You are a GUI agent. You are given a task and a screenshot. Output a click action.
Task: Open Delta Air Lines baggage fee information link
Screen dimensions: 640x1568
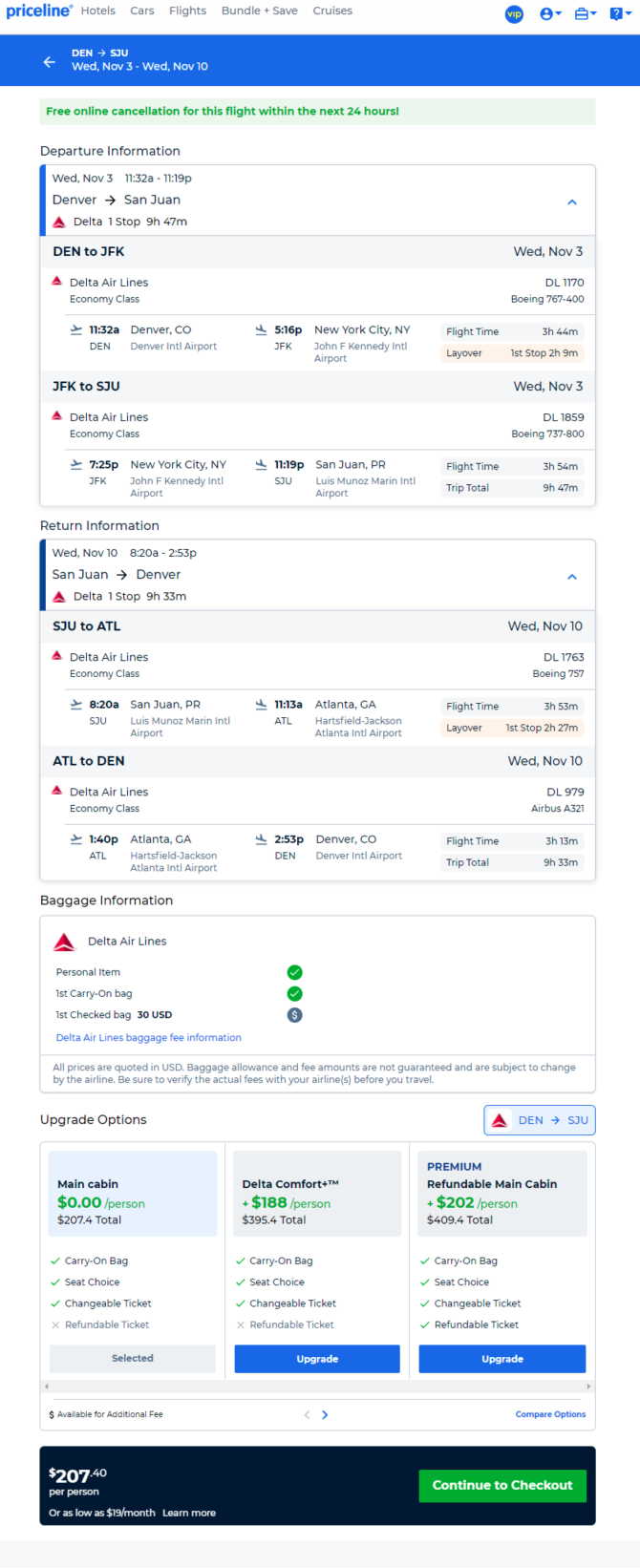[x=148, y=1037]
